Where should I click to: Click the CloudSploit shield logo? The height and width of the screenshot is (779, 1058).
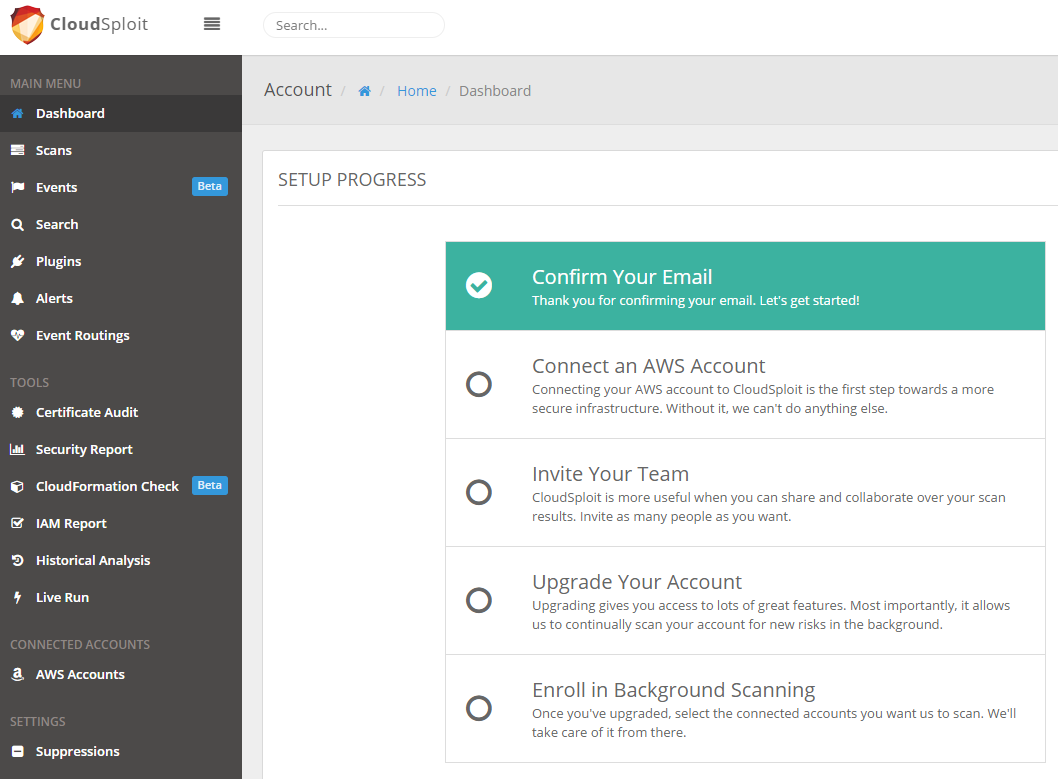pos(28,25)
